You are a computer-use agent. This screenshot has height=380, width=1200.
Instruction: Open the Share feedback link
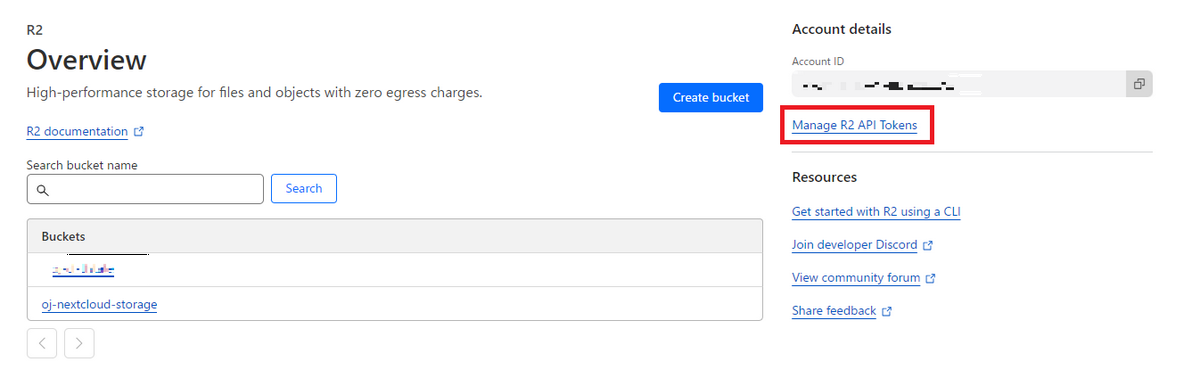(834, 311)
